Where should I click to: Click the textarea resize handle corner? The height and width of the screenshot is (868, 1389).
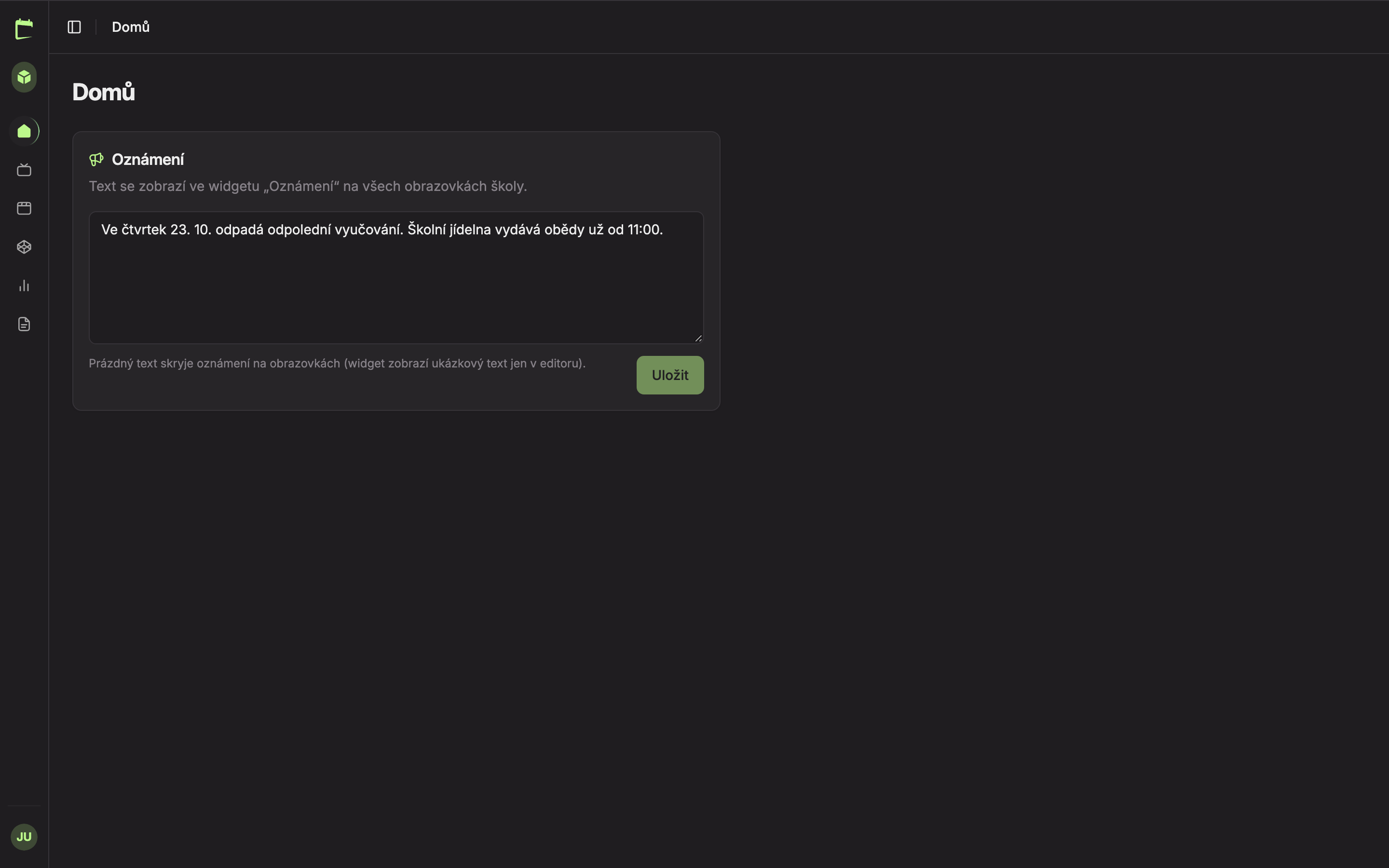[698, 338]
